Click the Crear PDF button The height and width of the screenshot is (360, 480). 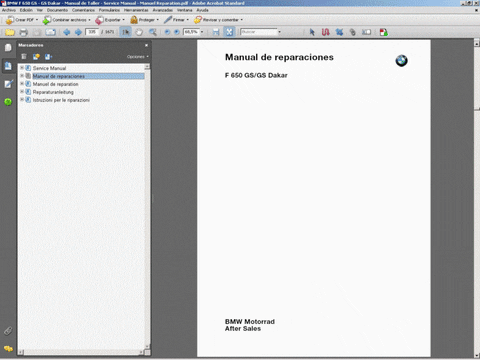click(22, 20)
